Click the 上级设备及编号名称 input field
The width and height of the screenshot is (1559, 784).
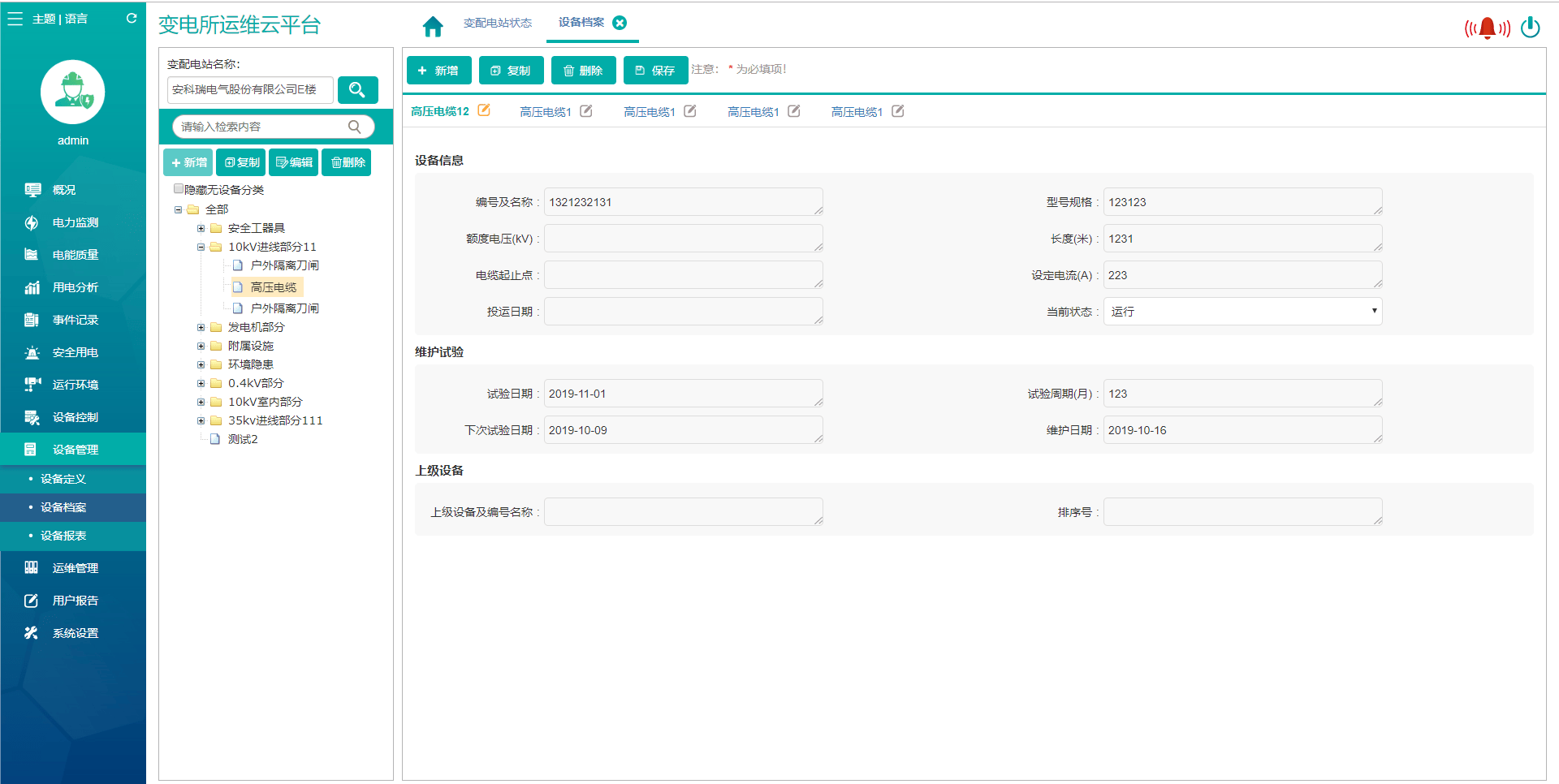click(683, 512)
